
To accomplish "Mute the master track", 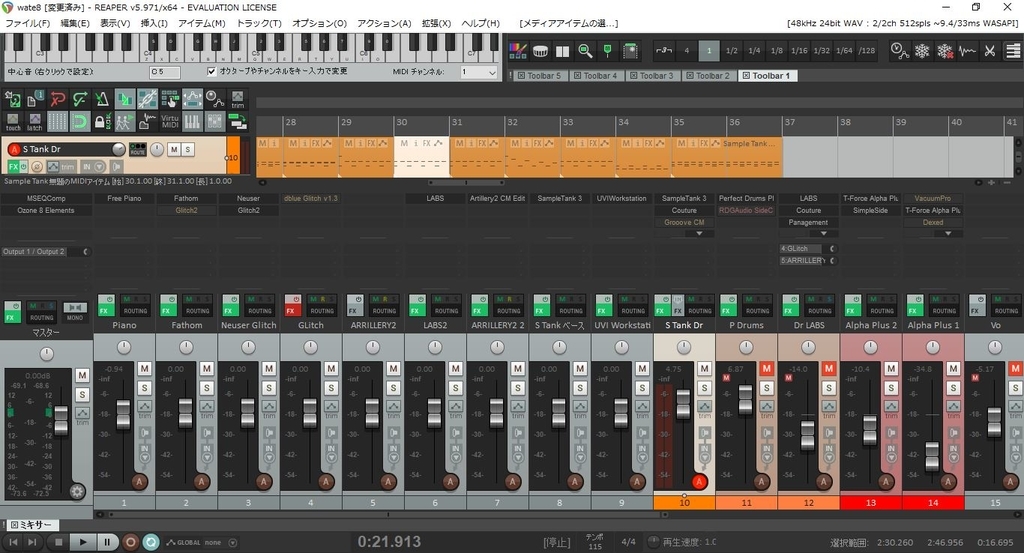I will (x=82, y=375).
